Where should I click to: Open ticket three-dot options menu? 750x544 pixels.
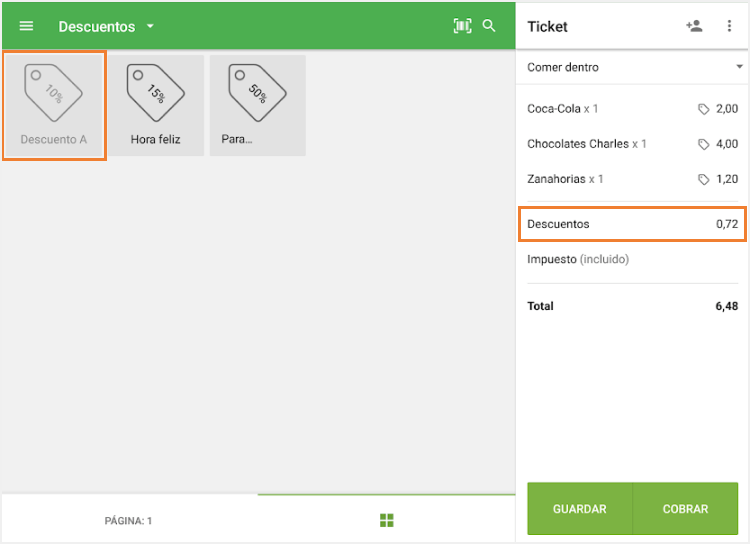(729, 26)
